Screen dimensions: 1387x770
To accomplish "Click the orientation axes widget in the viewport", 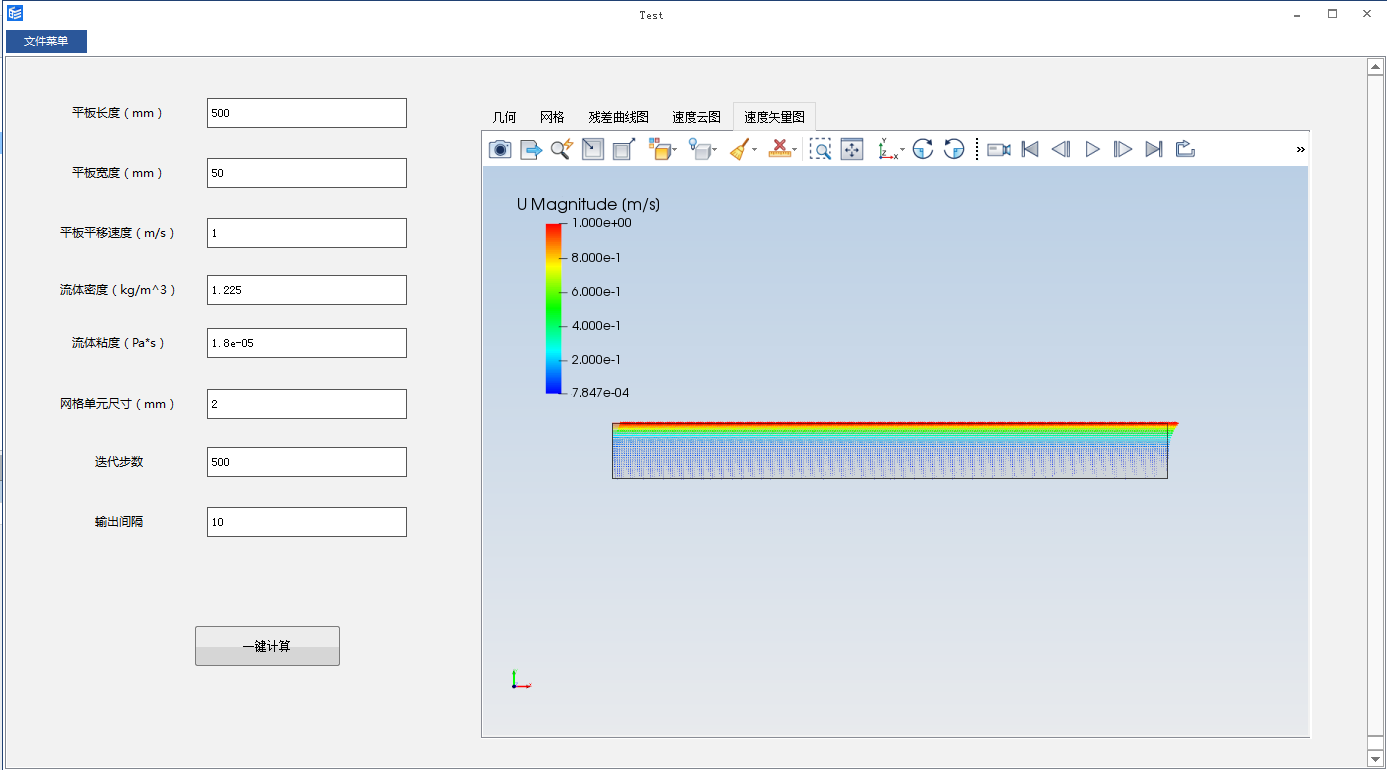I will point(520,680).
